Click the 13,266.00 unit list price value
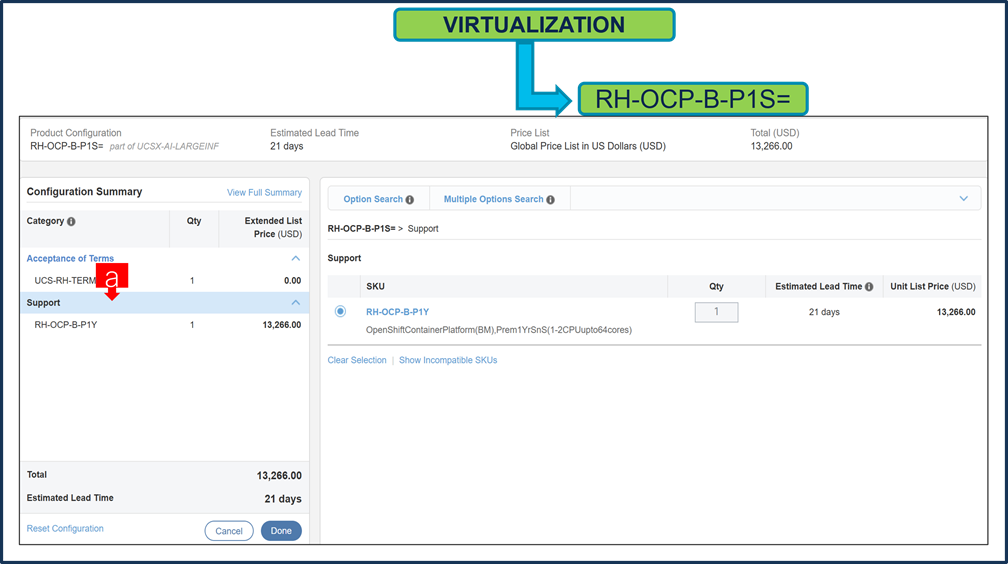 click(956, 312)
